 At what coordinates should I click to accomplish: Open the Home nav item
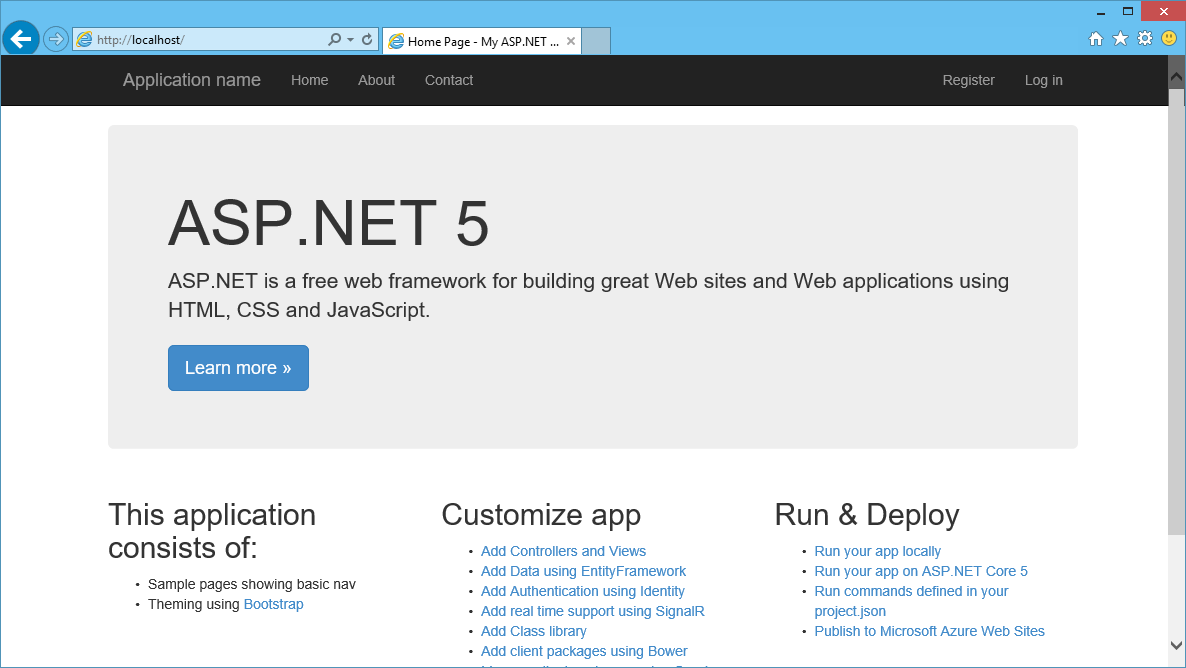pos(309,80)
